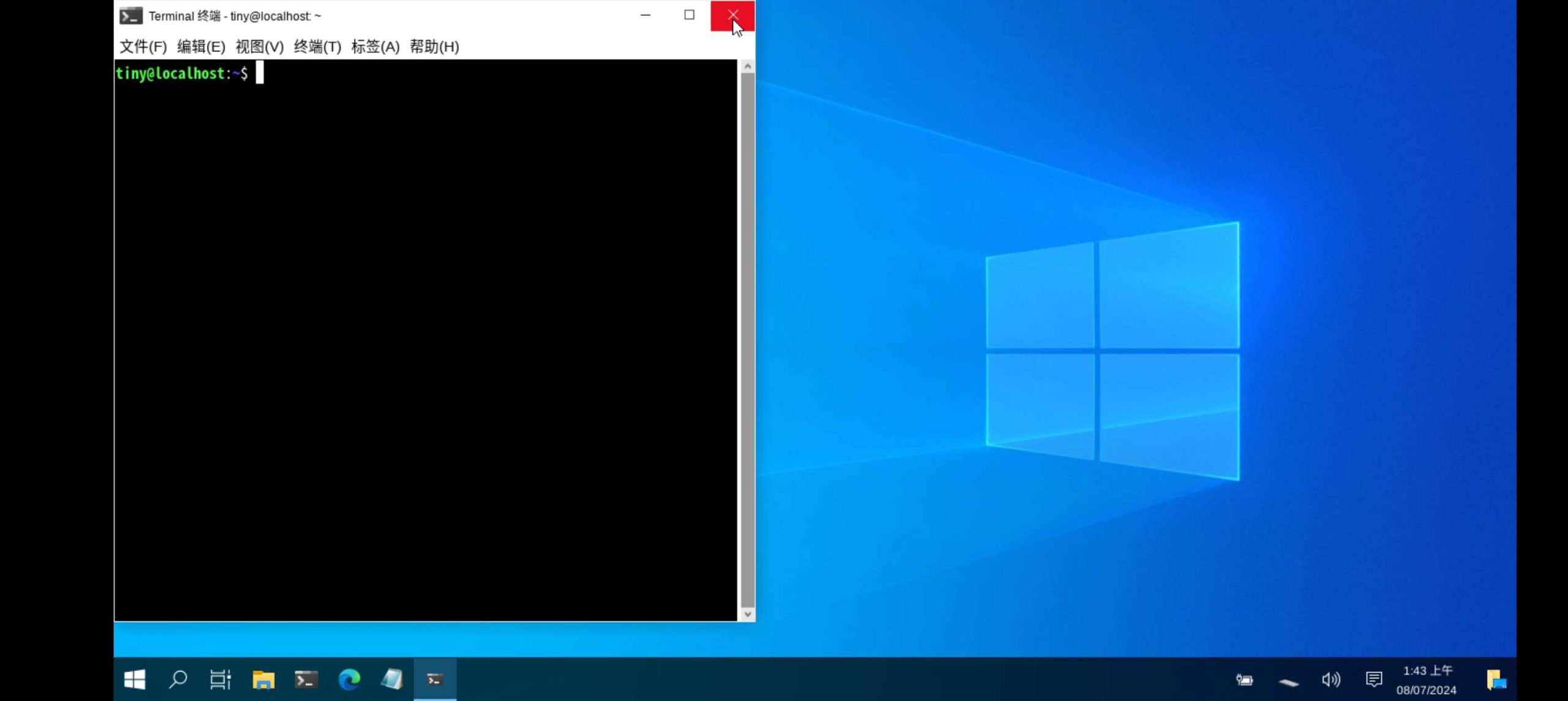
Task: Open the Start menu Windows logo
Action: click(134, 679)
